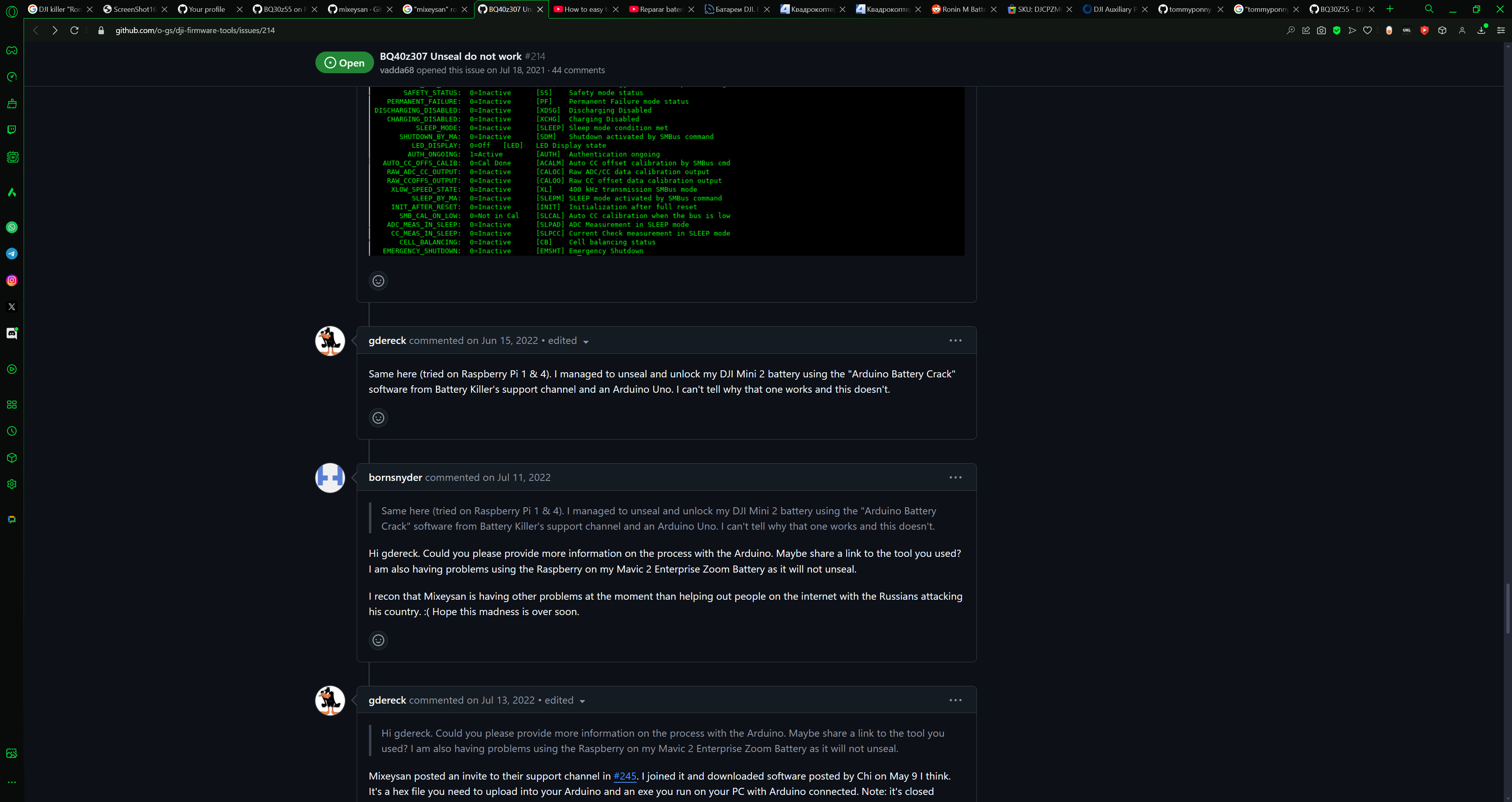
Task: Open the Player icon in sidebar
Action: coord(12,369)
